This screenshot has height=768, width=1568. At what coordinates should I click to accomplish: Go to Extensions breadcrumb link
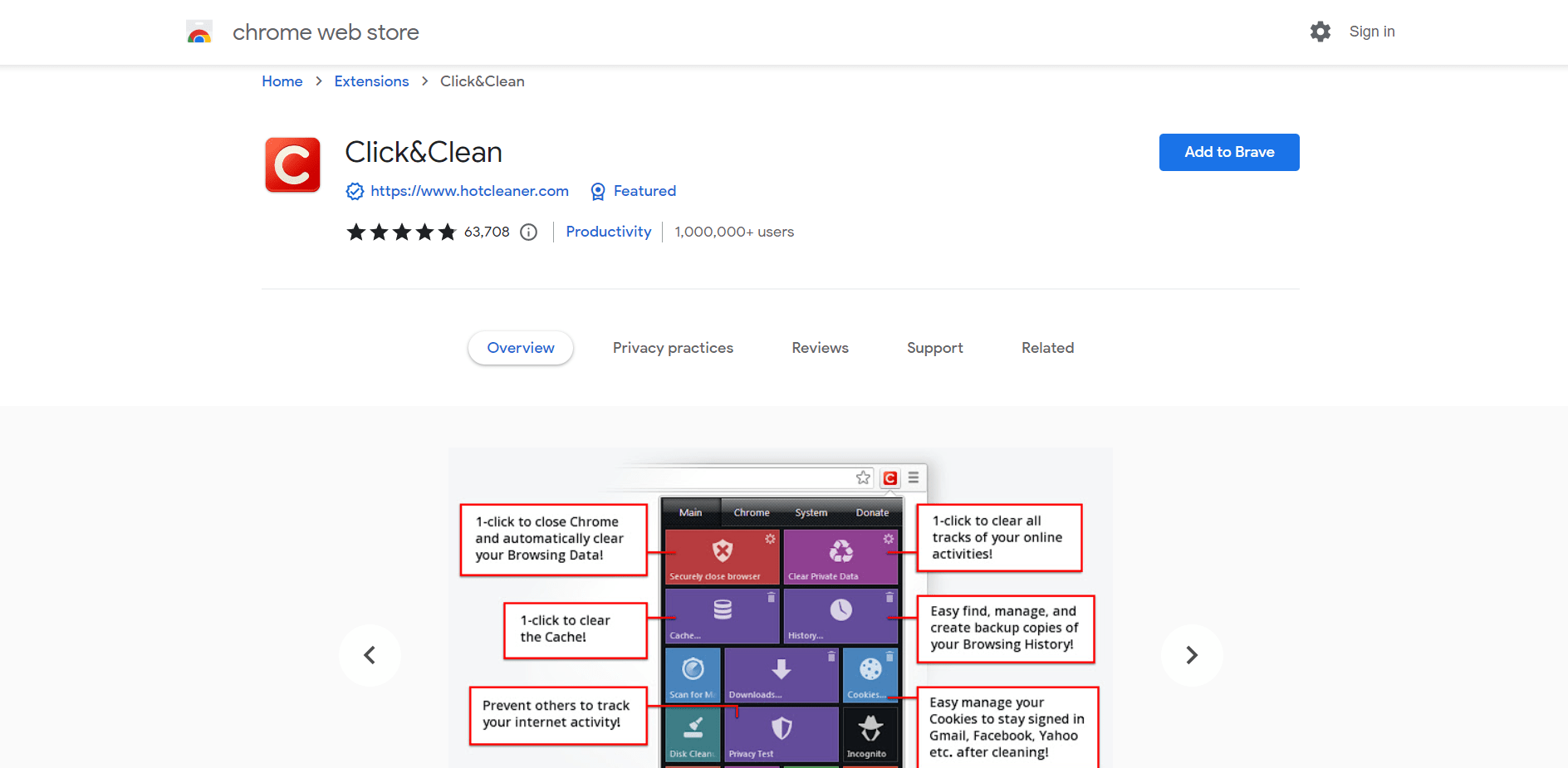click(x=371, y=81)
